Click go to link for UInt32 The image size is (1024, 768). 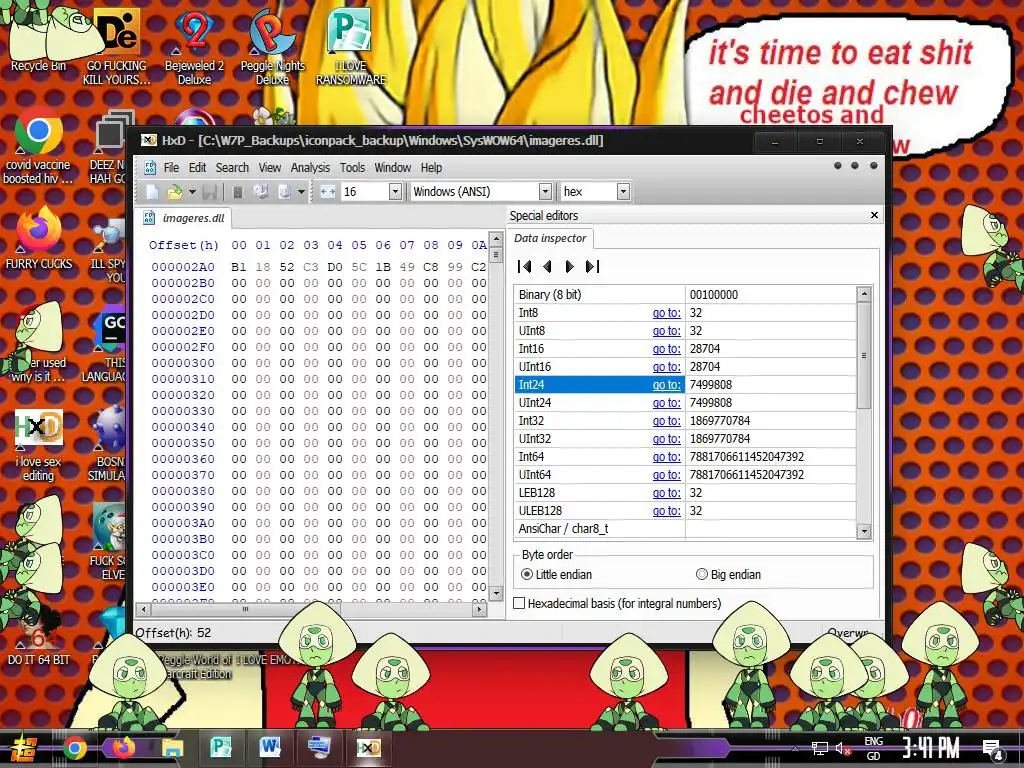click(x=666, y=439)
